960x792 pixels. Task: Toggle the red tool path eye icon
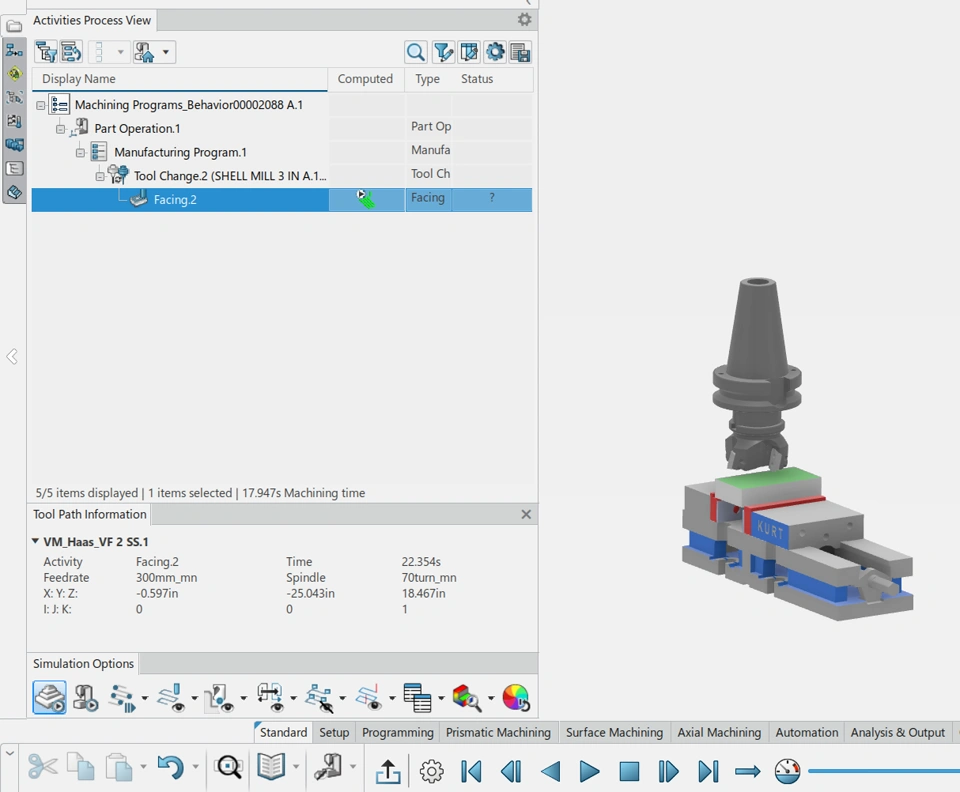tap(369, 698)
